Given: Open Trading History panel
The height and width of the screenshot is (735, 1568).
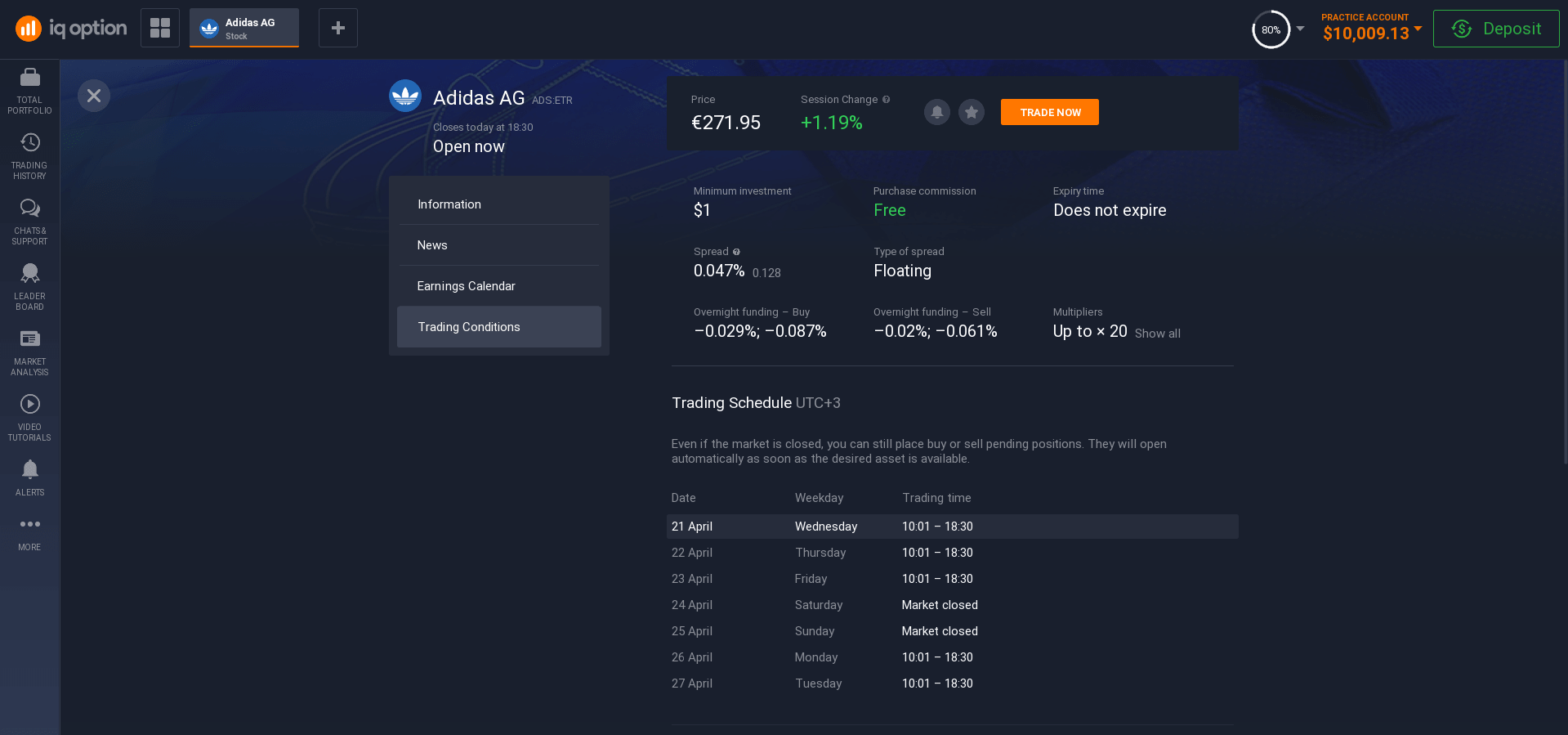Looking at the screenshot, I should tap(29, 157).
